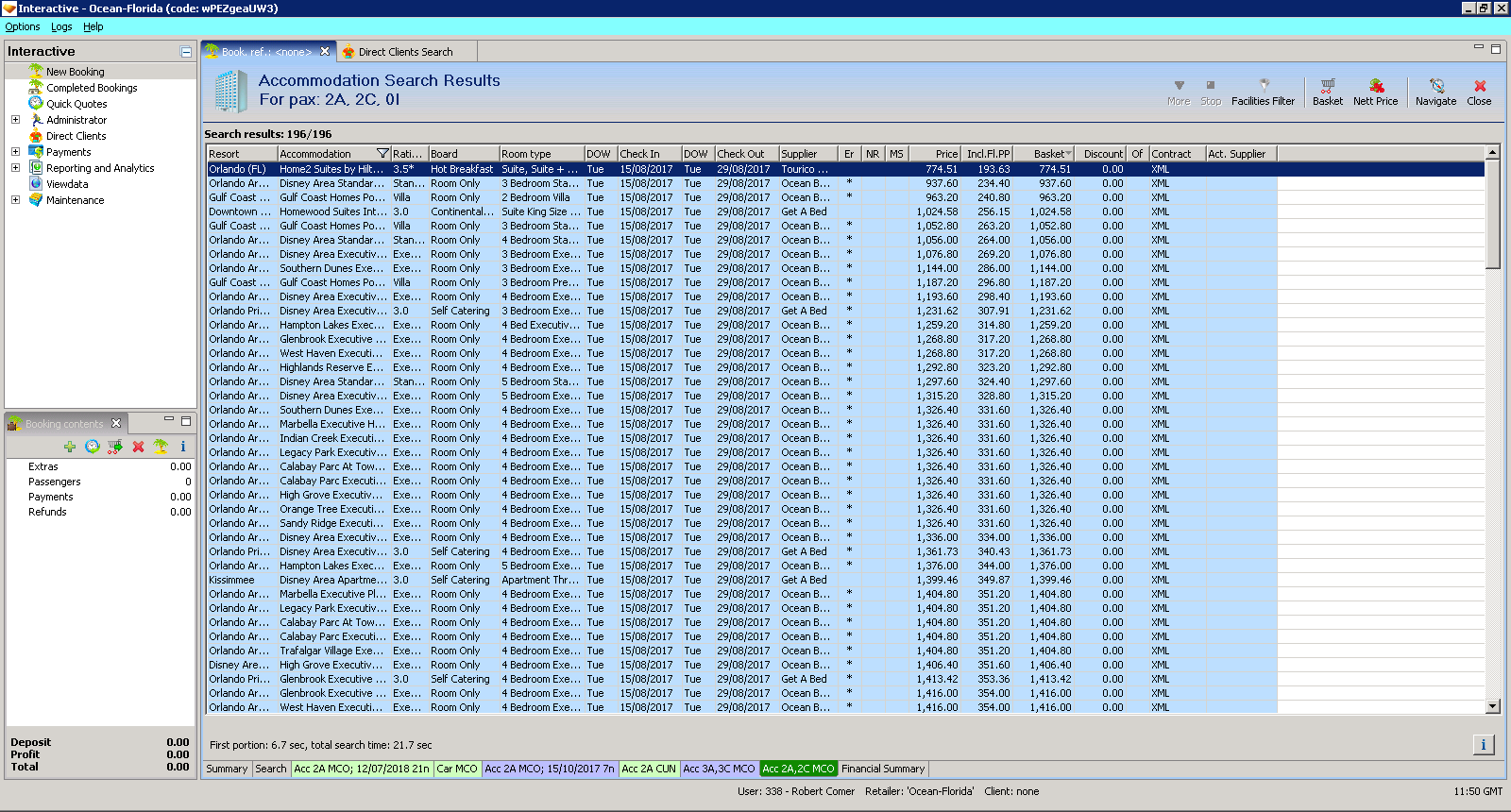
Task: Expand the Administrator tree node
Action: [x=15, y=120]
